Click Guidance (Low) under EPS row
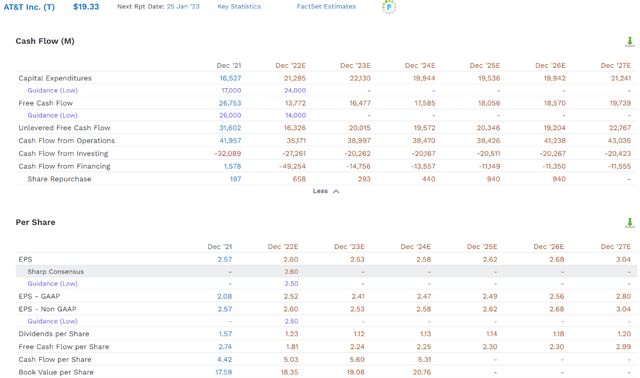Viewport: 640px width, 378px height. coord(53,283)
